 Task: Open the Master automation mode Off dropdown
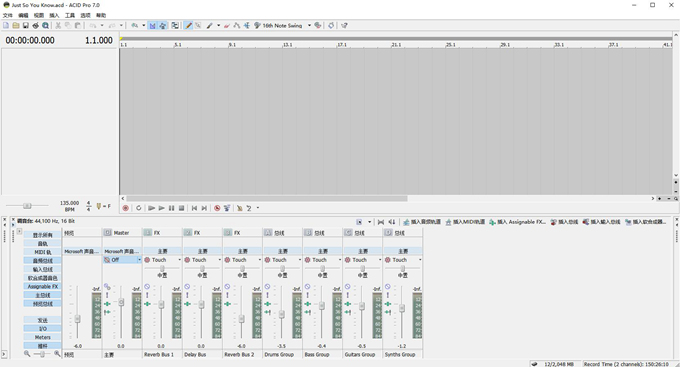coord(139,260)
